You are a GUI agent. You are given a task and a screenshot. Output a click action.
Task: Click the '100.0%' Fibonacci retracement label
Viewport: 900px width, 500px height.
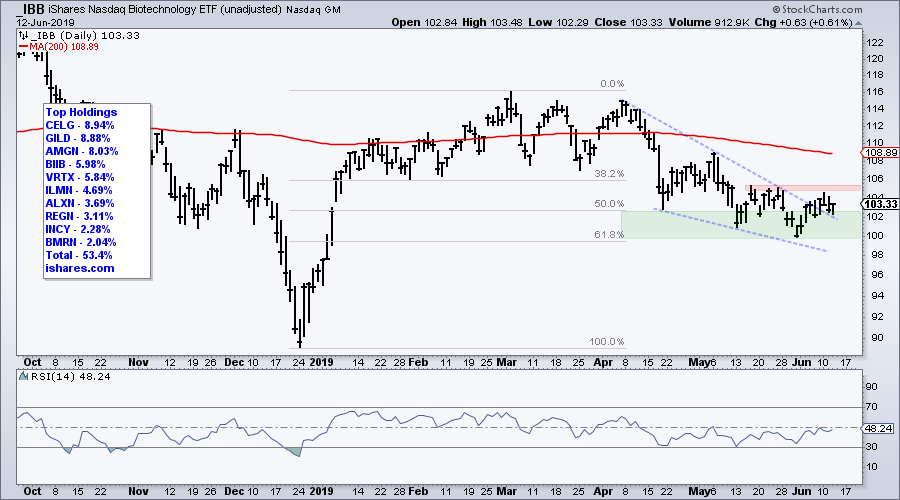pos(607,342)
